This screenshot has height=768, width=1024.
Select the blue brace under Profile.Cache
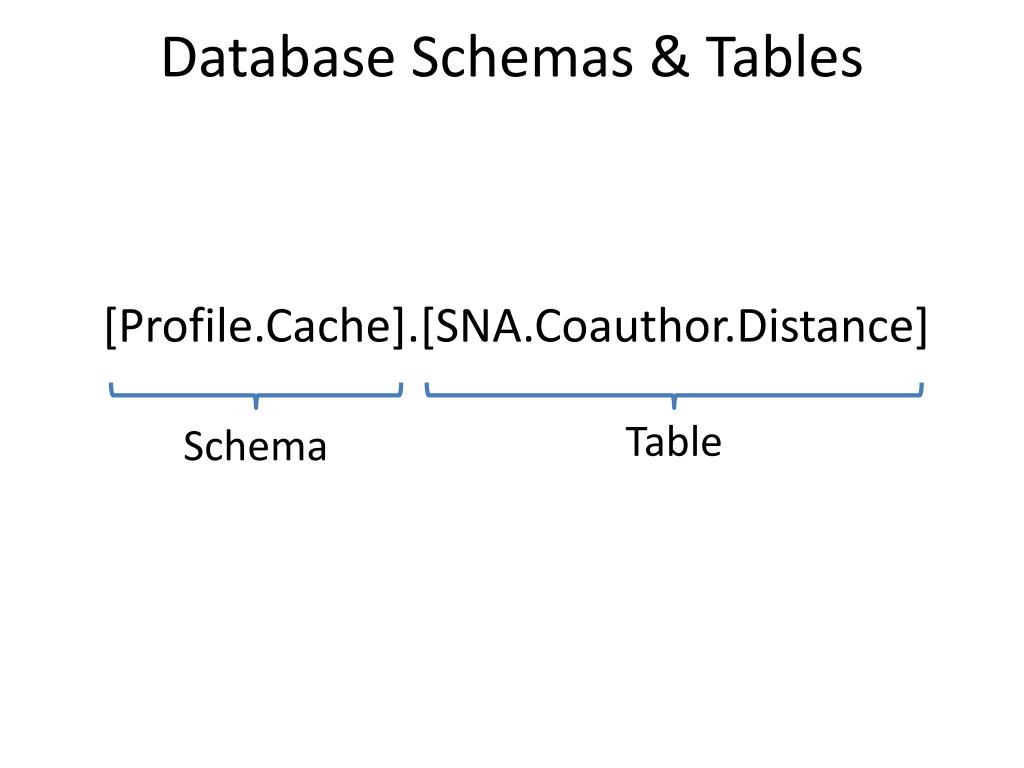click(x=256, y=396)
